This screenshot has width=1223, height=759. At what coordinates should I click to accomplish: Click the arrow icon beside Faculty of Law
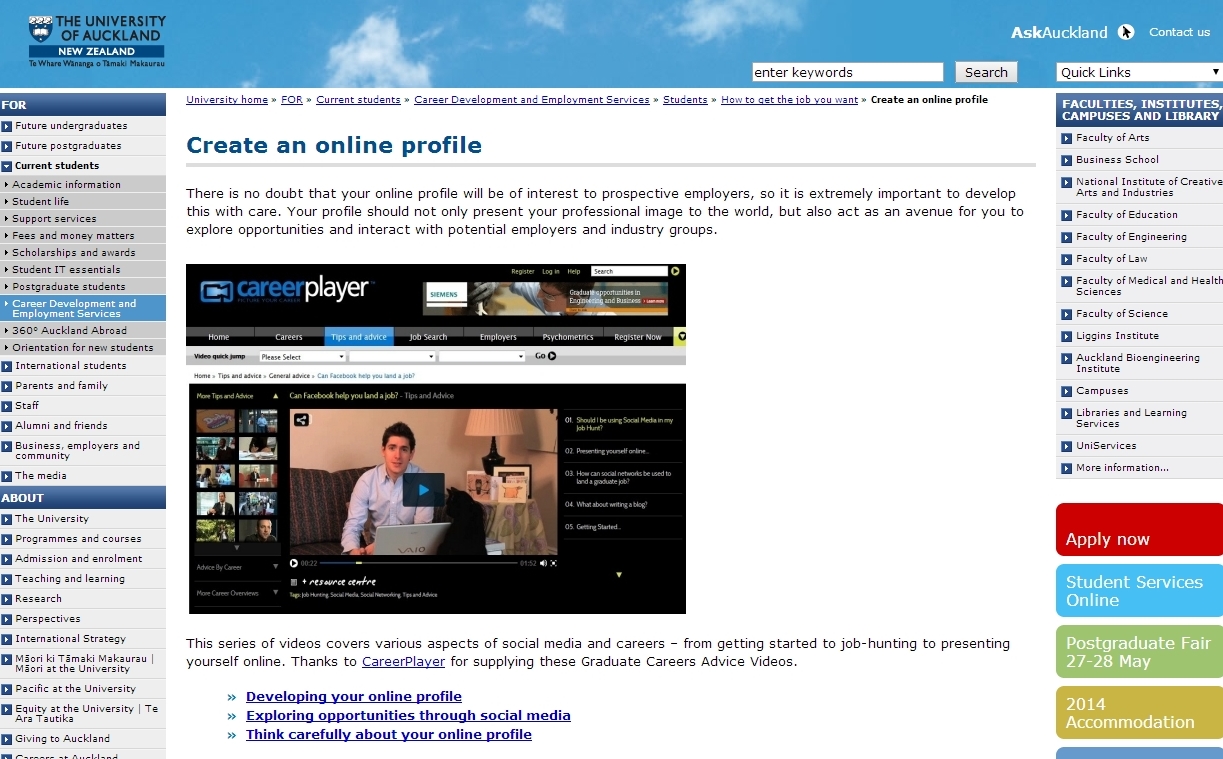point(1064,259)
